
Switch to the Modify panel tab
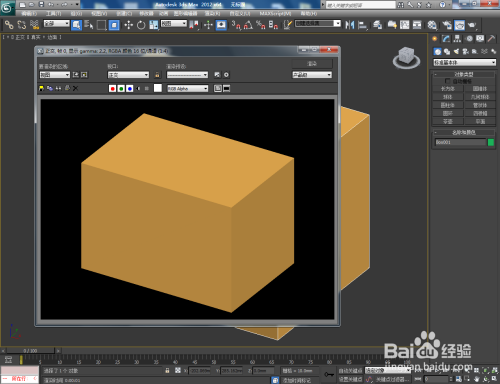[x=446, y=39]
